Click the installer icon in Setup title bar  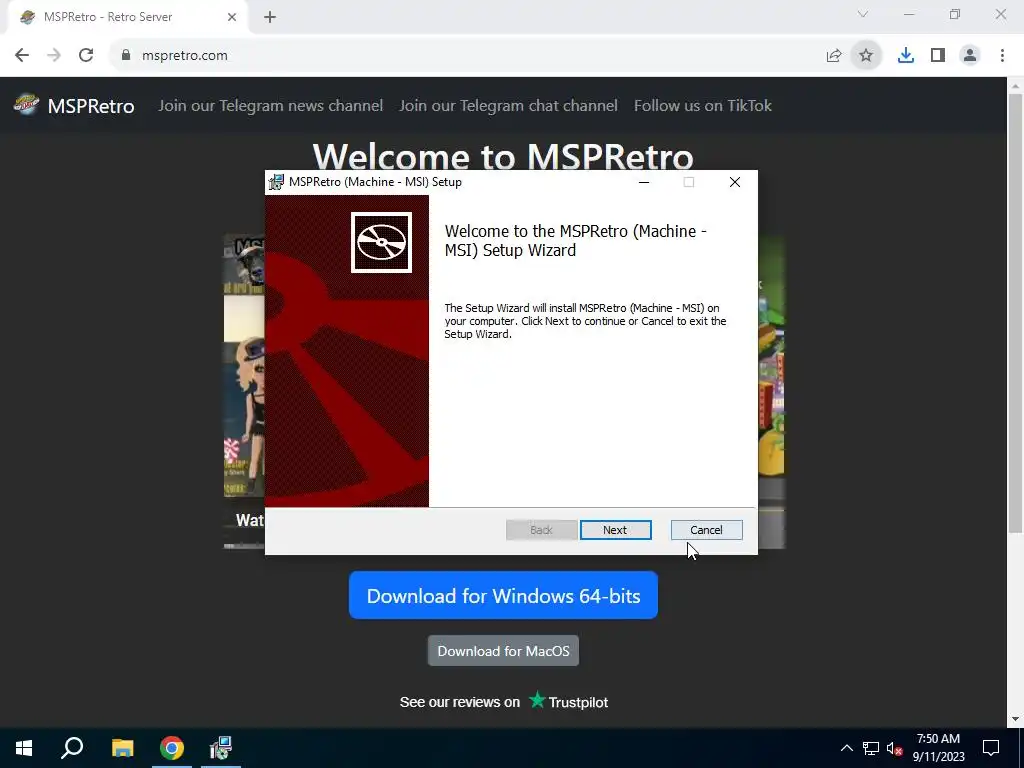276,182
